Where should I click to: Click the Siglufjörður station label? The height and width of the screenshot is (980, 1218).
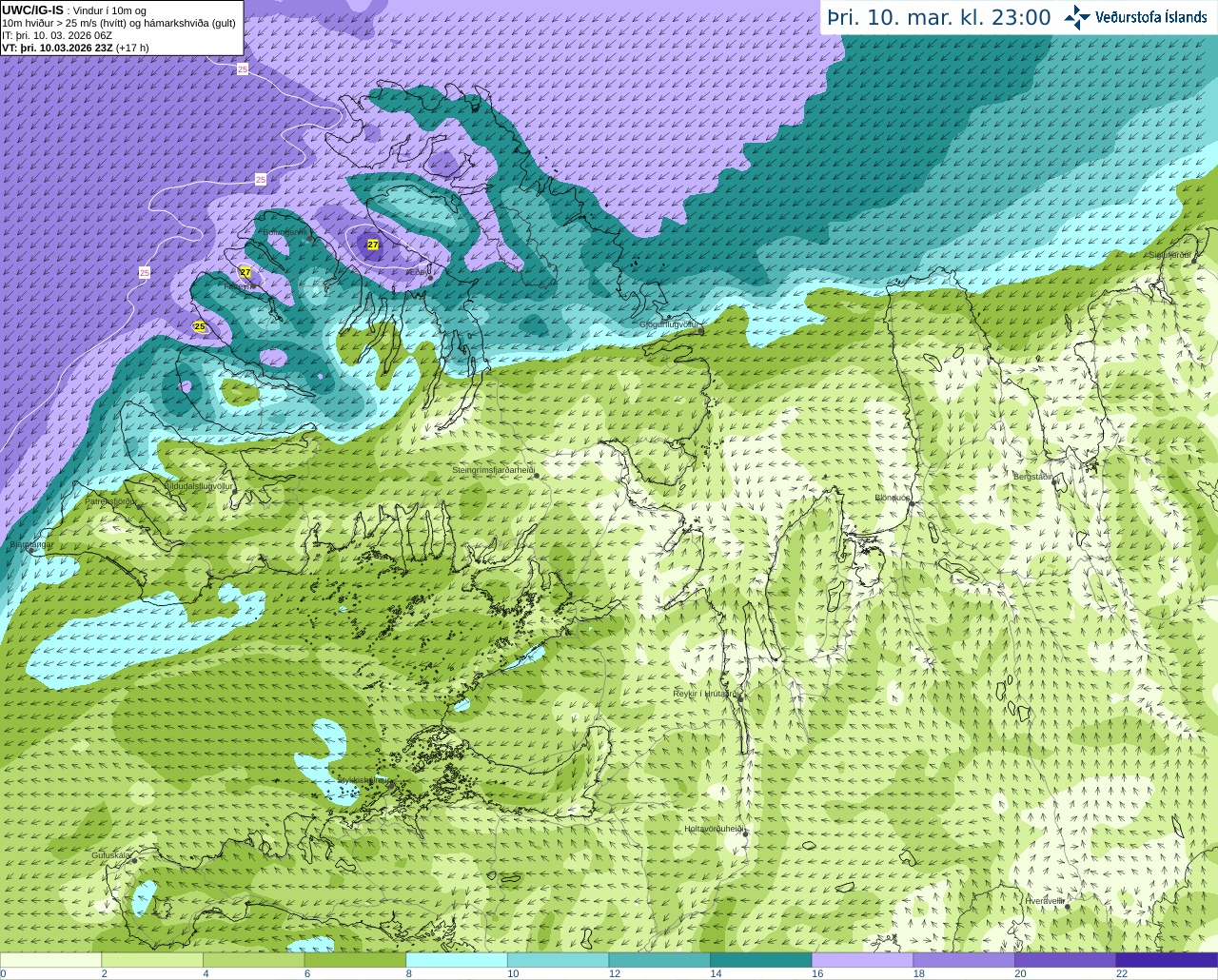1170,255
